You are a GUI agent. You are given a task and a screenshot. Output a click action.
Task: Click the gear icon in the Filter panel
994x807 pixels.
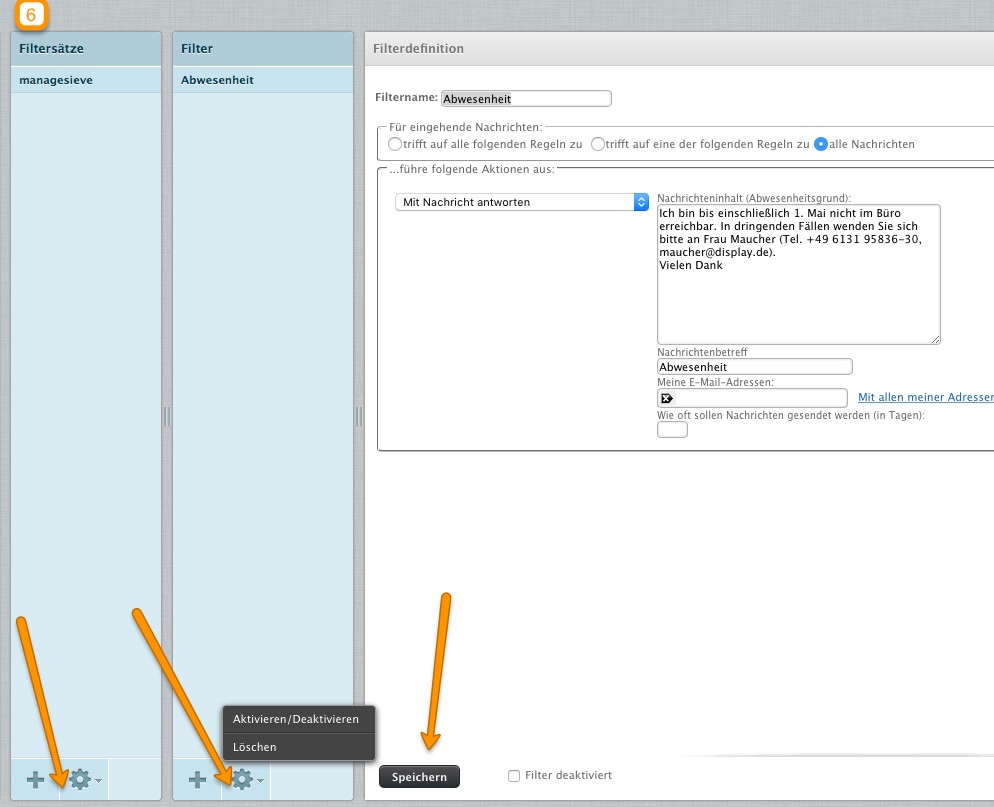244,779
